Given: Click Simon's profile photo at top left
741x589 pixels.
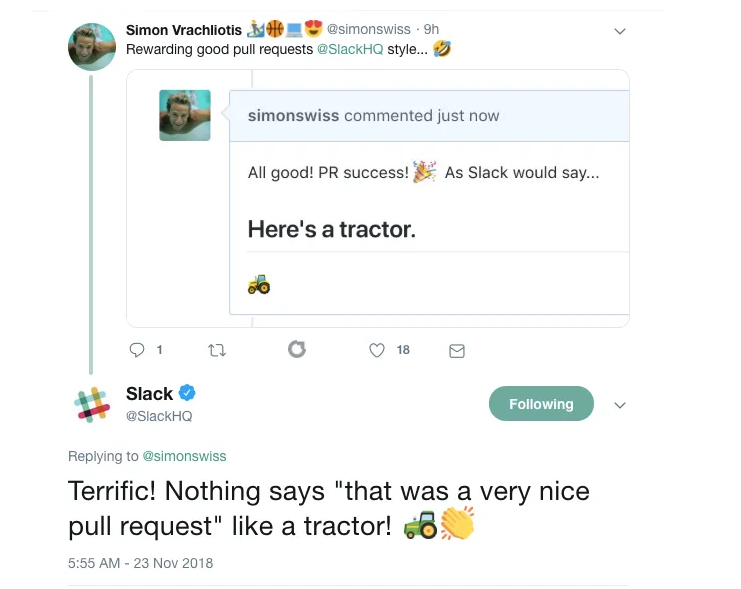Looking at the screenshot, I should 92,46.
